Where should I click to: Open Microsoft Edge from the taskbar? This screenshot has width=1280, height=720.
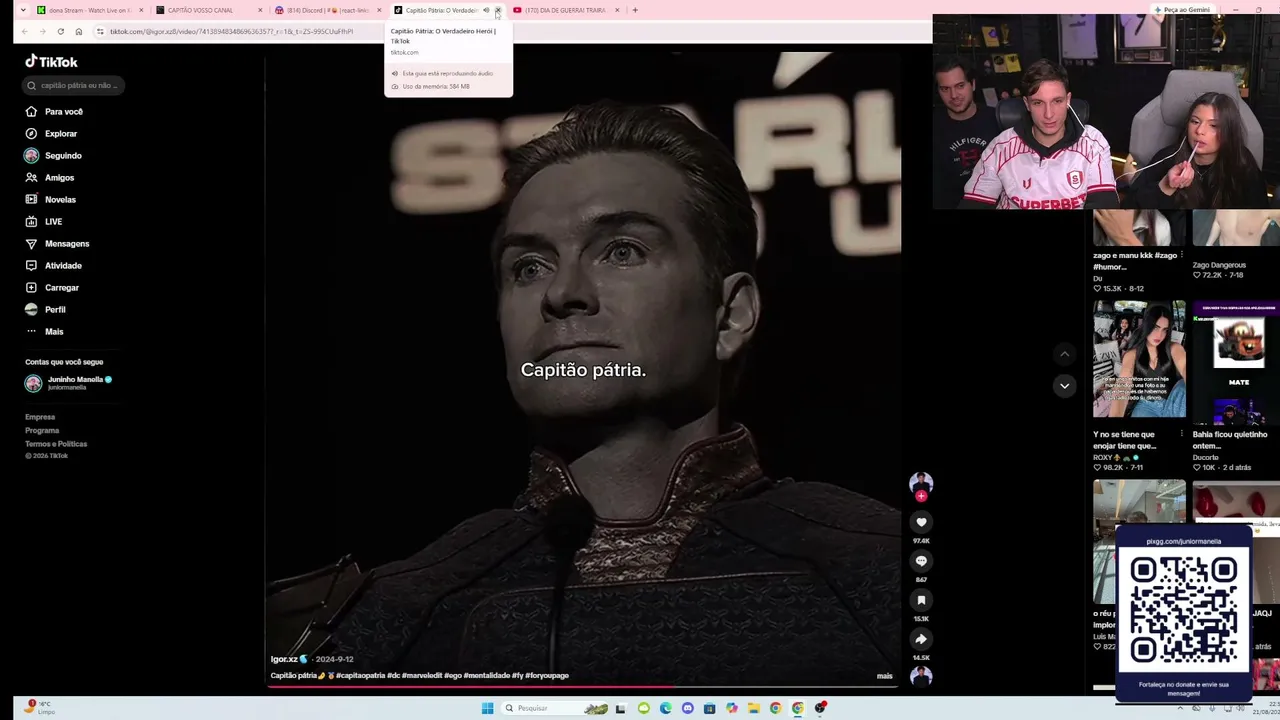[x=665, y=708]
